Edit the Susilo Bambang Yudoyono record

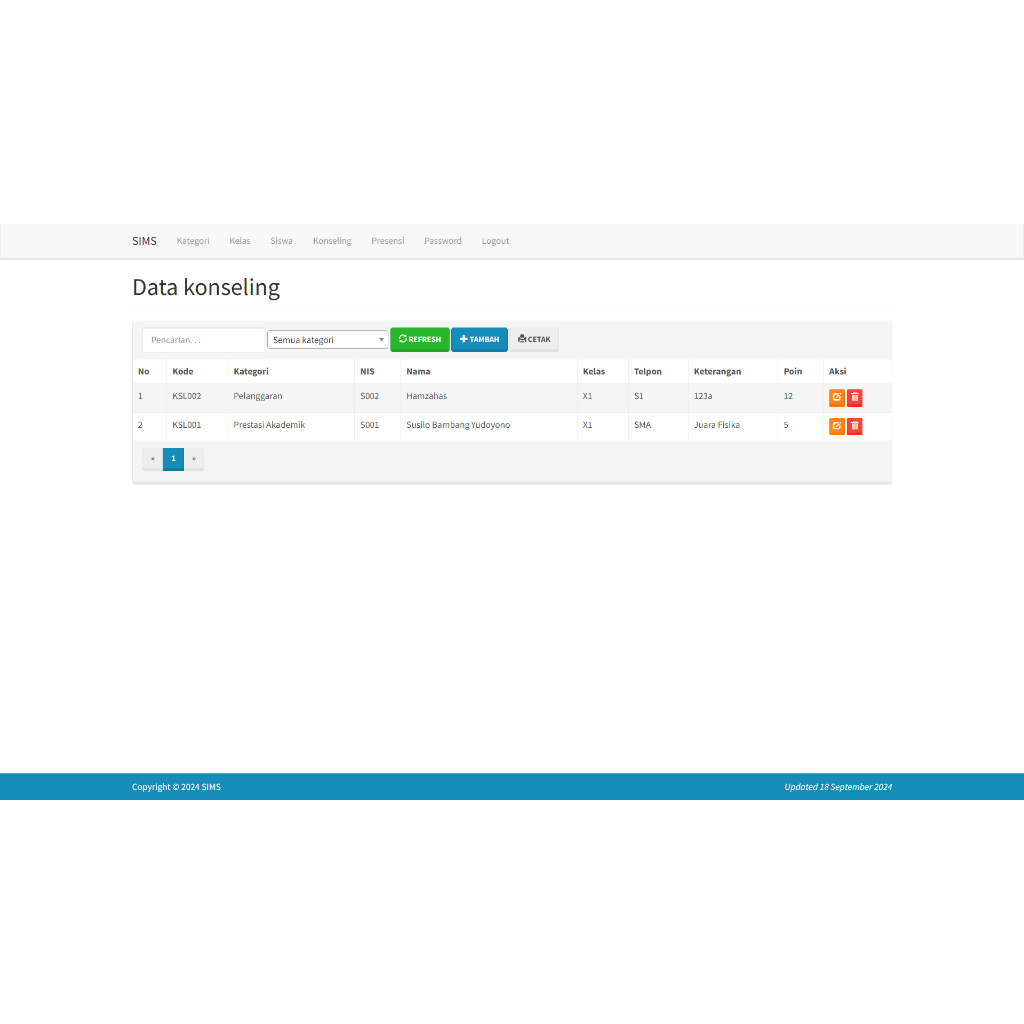click(x=837, y=426)
